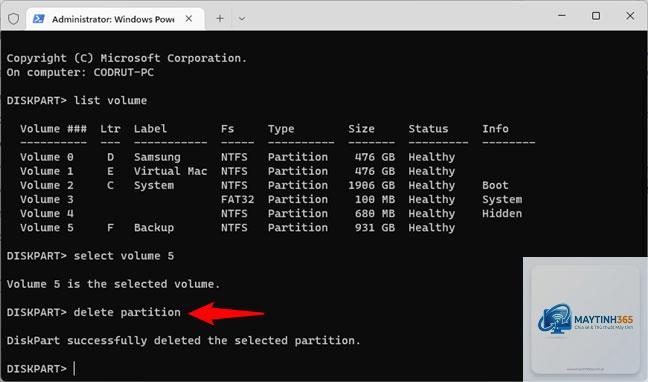Click the 'Boot' info value
This screenshot has width=648, height=382.
(x=495, y=185)
